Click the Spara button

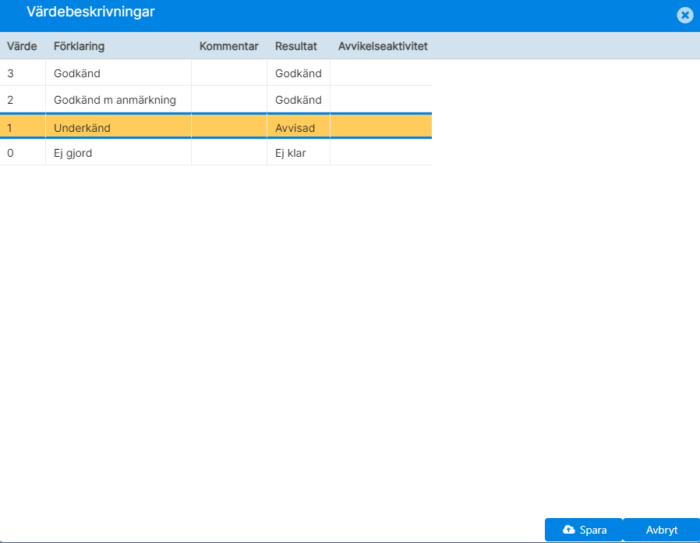click(x=583, y=530)
